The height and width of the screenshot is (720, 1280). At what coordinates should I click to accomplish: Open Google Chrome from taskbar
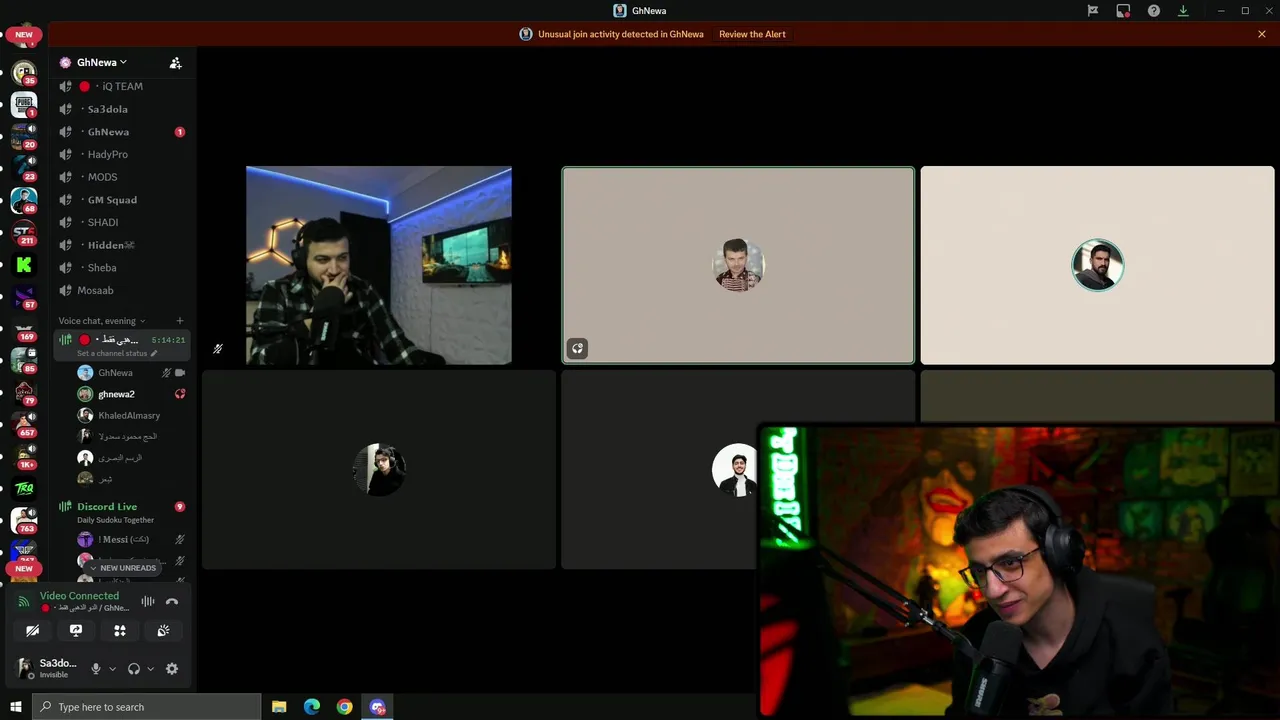[345, 707]
